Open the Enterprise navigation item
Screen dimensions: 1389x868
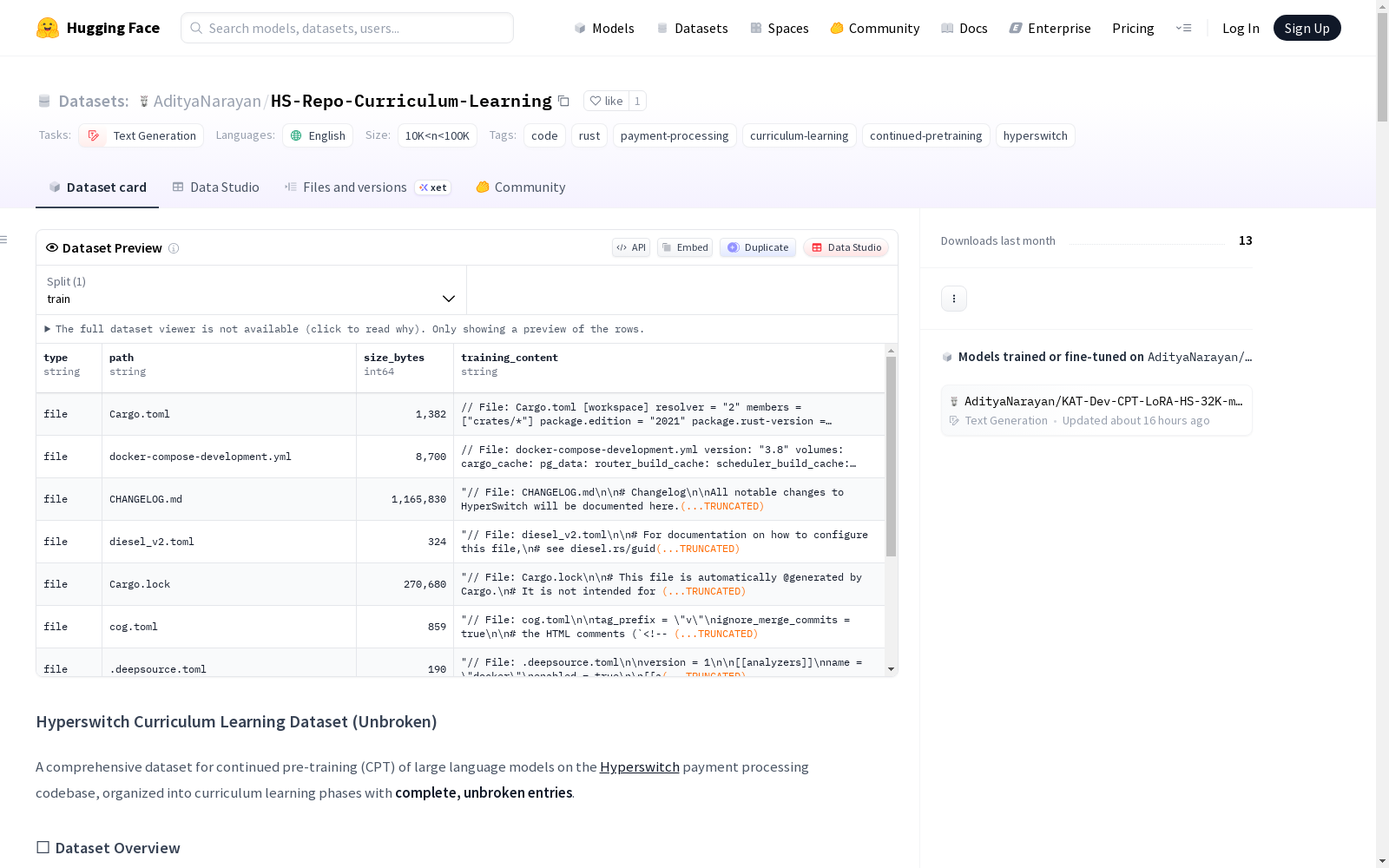[1050, 28]
